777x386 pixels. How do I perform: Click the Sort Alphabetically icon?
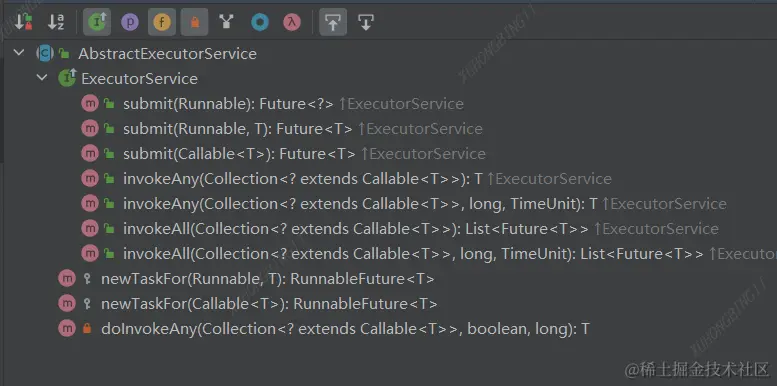click(56, 22)
